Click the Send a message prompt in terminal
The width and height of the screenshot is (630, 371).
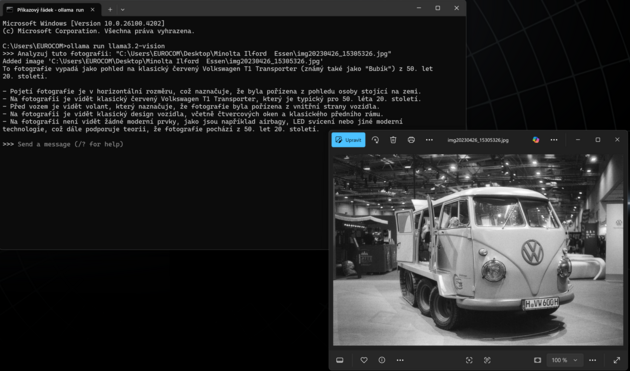point(70,144)
